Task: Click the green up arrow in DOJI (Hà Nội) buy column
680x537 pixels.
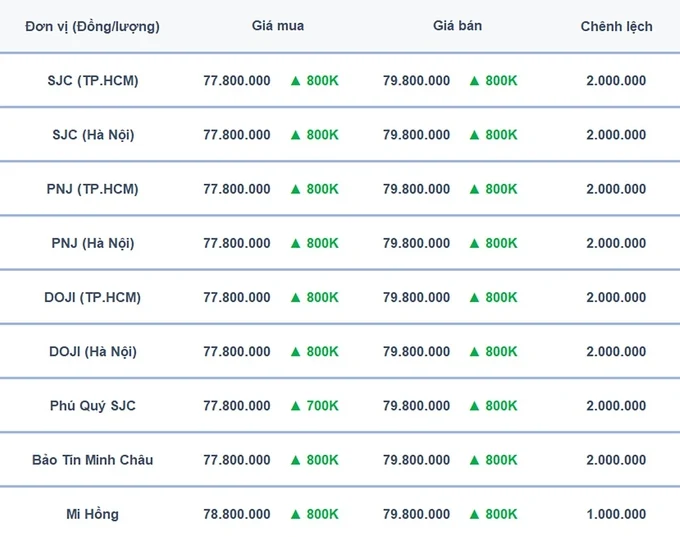Action: 296,352
